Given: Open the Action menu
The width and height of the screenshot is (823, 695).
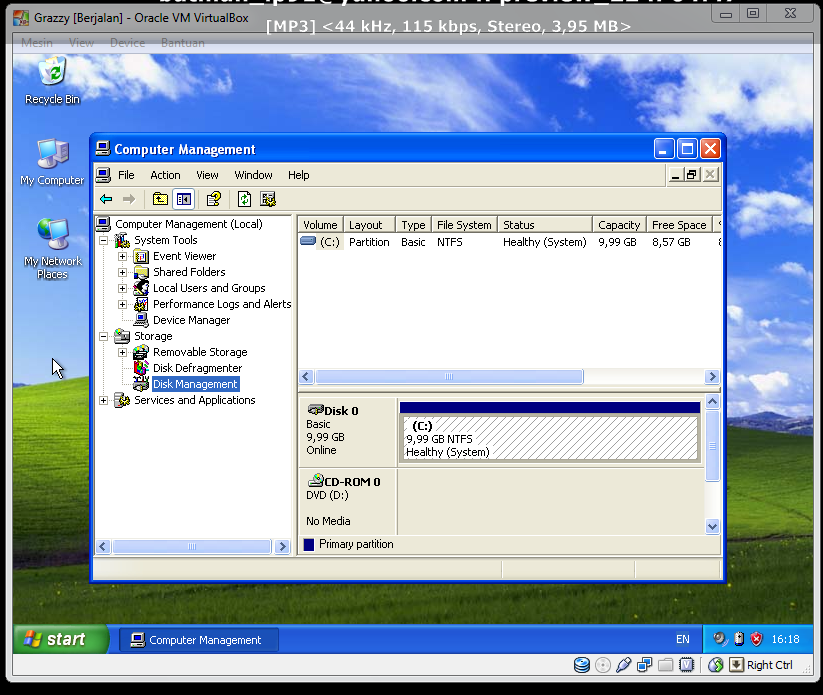Looking at the screenshot, I should (165, 175).
